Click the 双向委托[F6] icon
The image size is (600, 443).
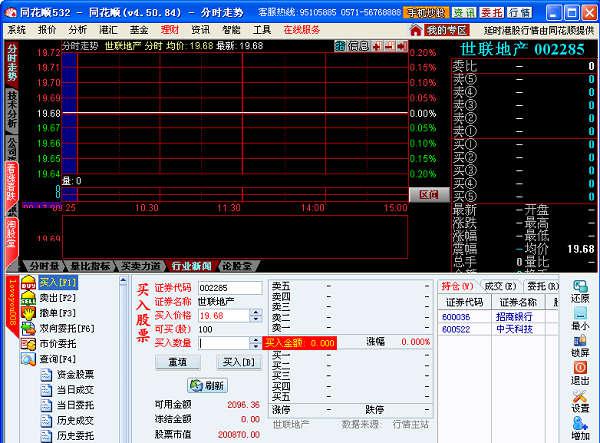pos(28,329)
